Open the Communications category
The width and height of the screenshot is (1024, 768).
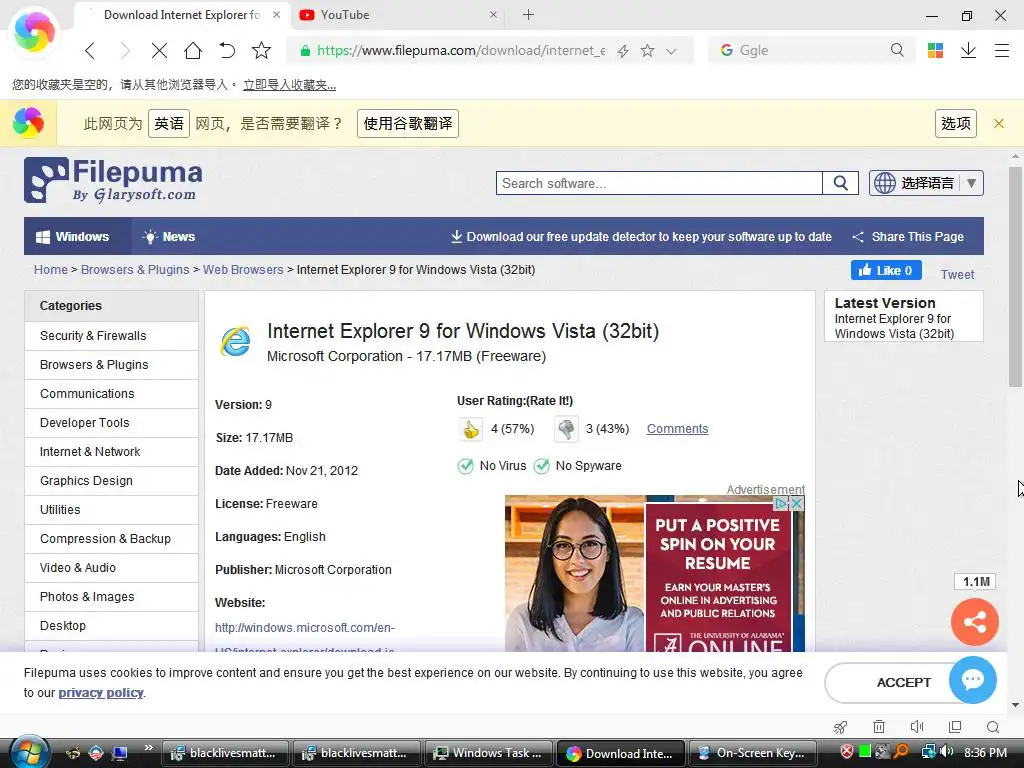pos(112,394)
